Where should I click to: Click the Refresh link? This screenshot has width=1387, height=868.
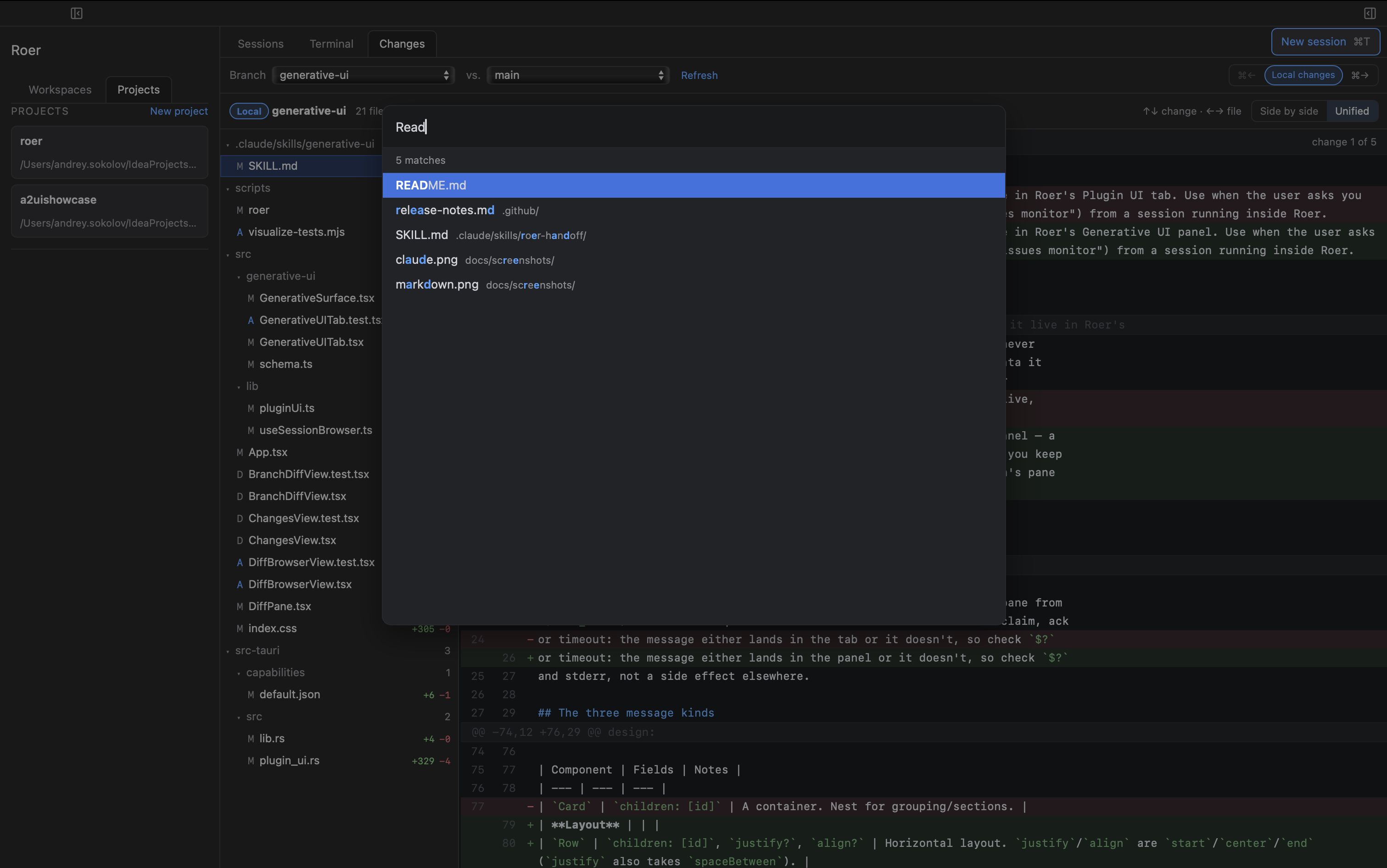pos(699,75)
